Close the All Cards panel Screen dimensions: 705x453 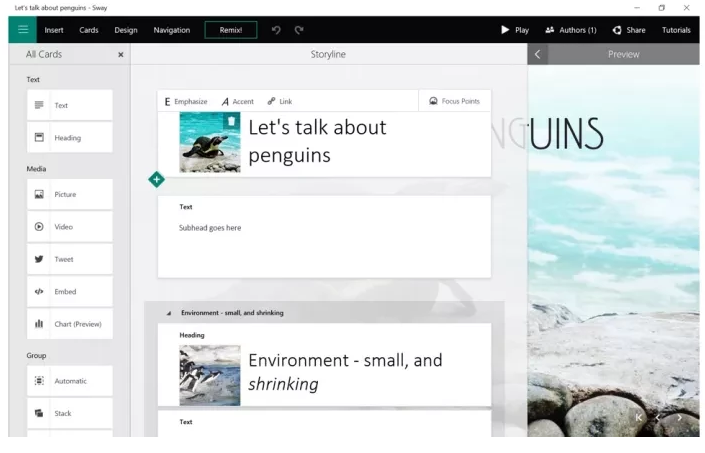point(121,54)
